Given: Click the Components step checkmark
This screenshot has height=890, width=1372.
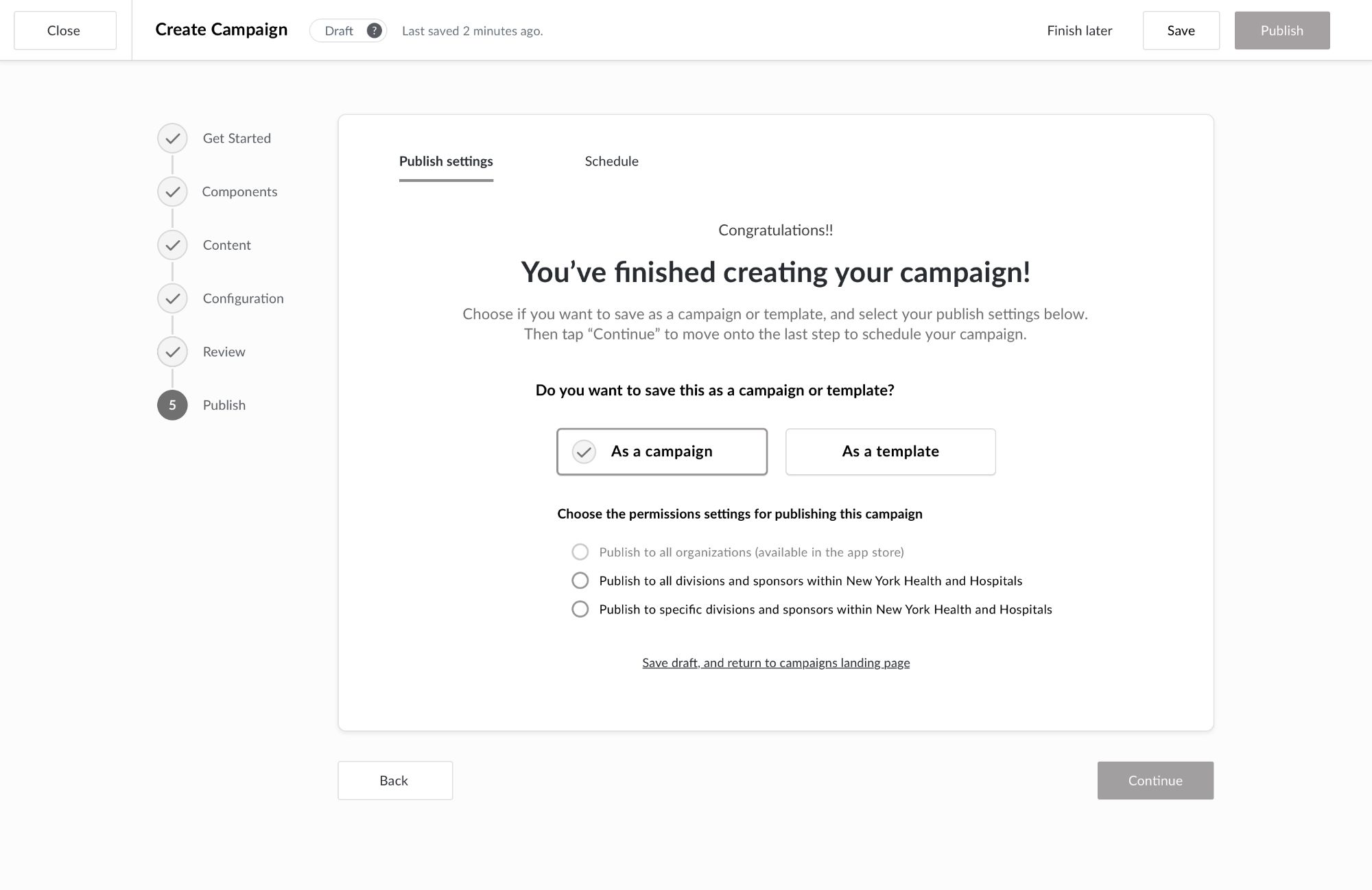Looking at the screenshot, I should [172, 191].
